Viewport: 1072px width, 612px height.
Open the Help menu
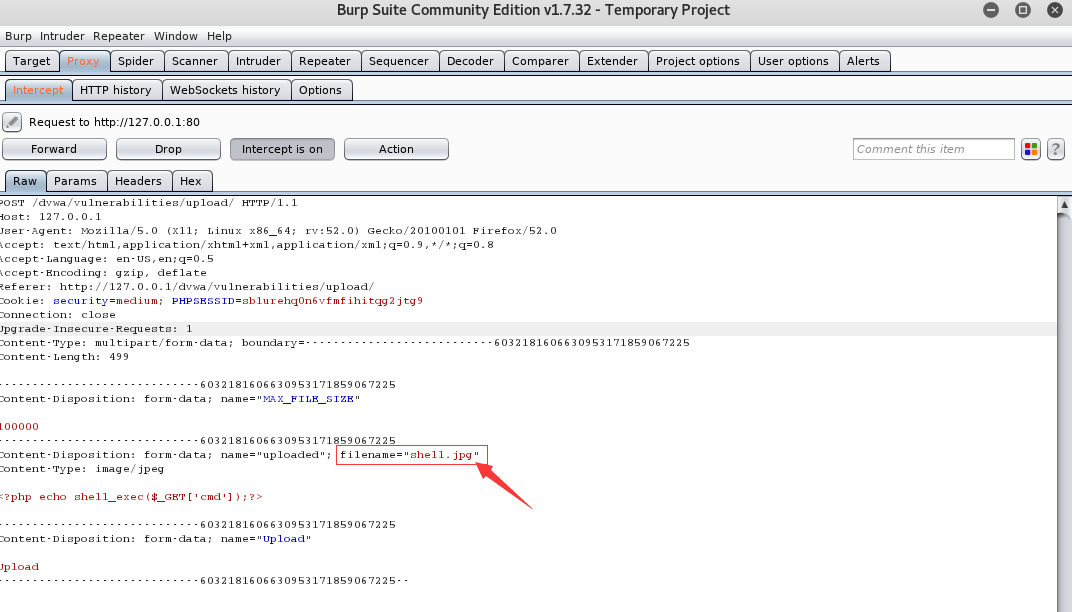pos(219,36)
